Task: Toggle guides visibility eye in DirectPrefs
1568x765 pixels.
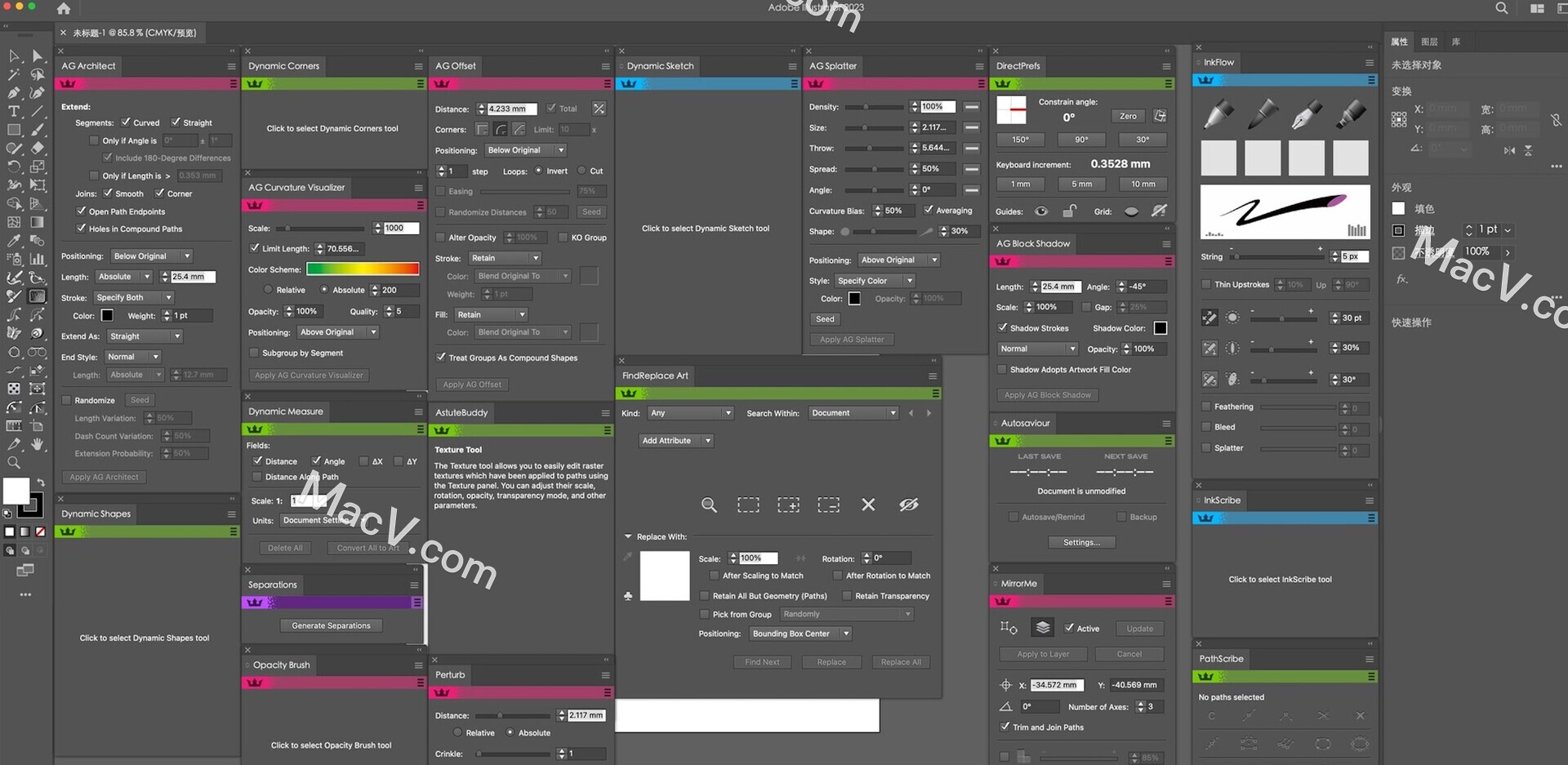Action: click(x=1041, y=211)
